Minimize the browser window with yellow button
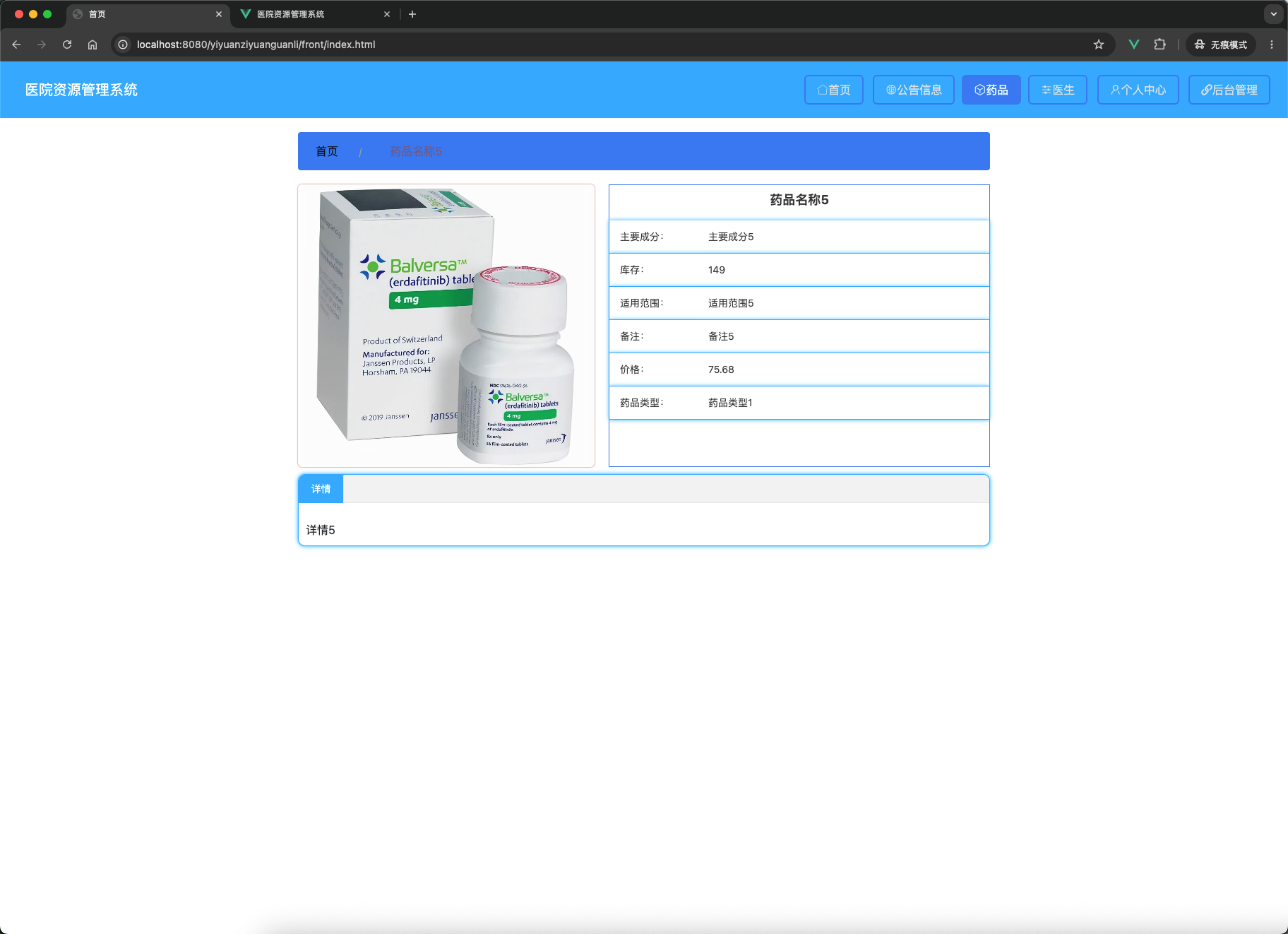1288x934 pixels. click(33, 14)
